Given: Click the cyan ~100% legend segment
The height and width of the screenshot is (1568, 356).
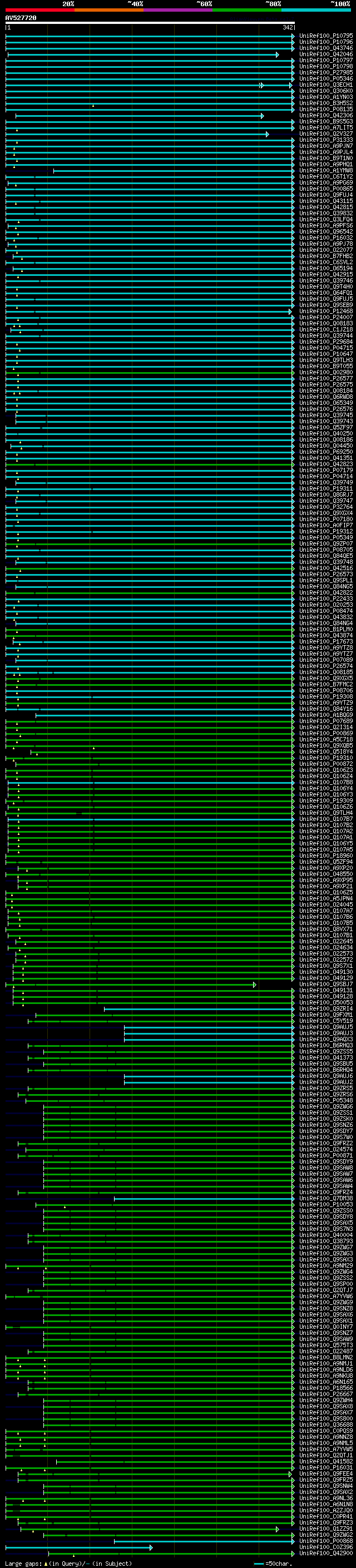Looking at the screenshot, I should coord(316,10).
